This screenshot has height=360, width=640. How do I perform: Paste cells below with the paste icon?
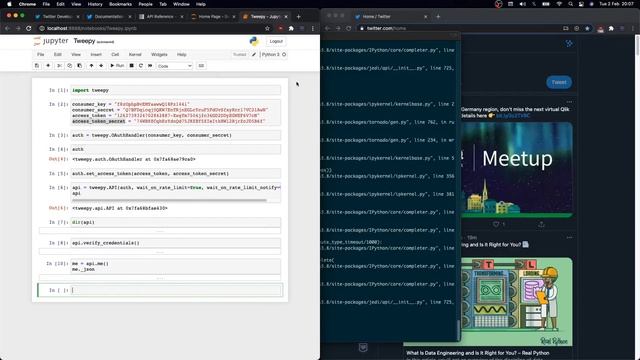point(80,66)
